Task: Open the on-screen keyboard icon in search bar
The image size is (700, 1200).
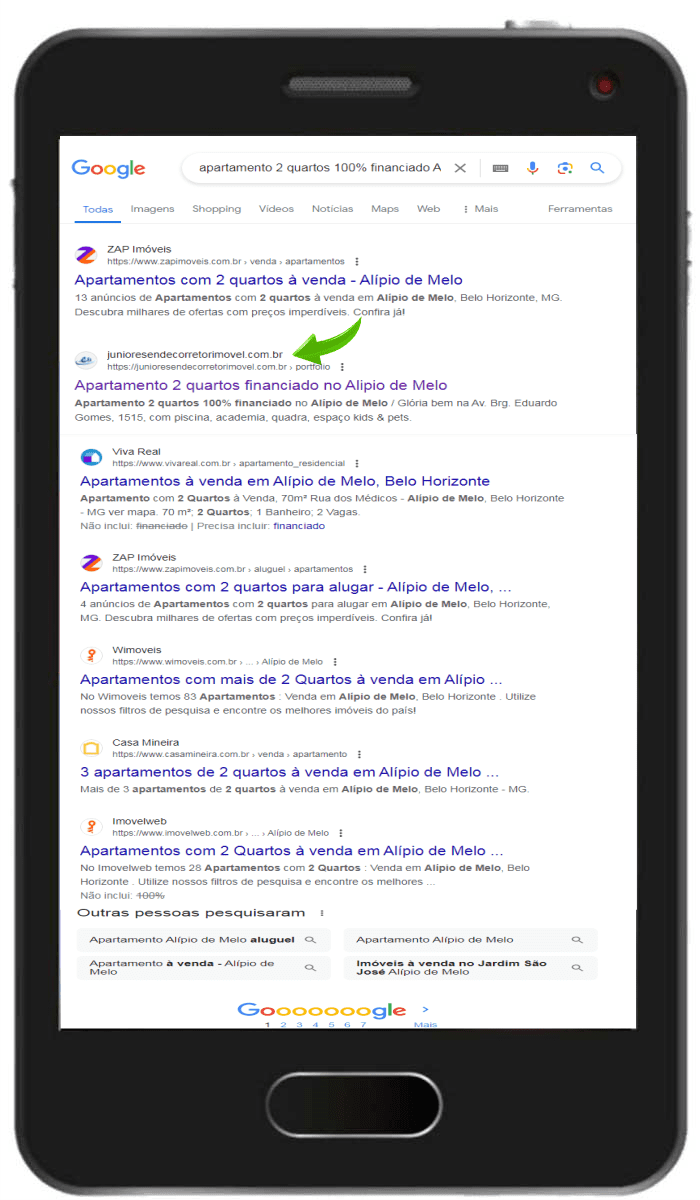Action: [x=501, y=168]
